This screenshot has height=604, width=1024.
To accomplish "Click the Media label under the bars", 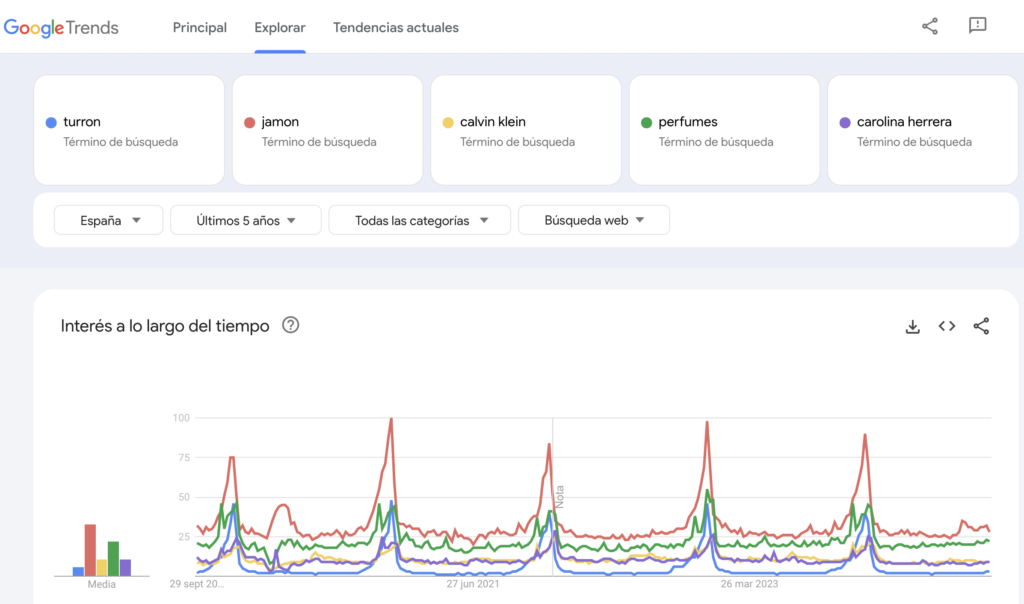I will pos(101,584).
